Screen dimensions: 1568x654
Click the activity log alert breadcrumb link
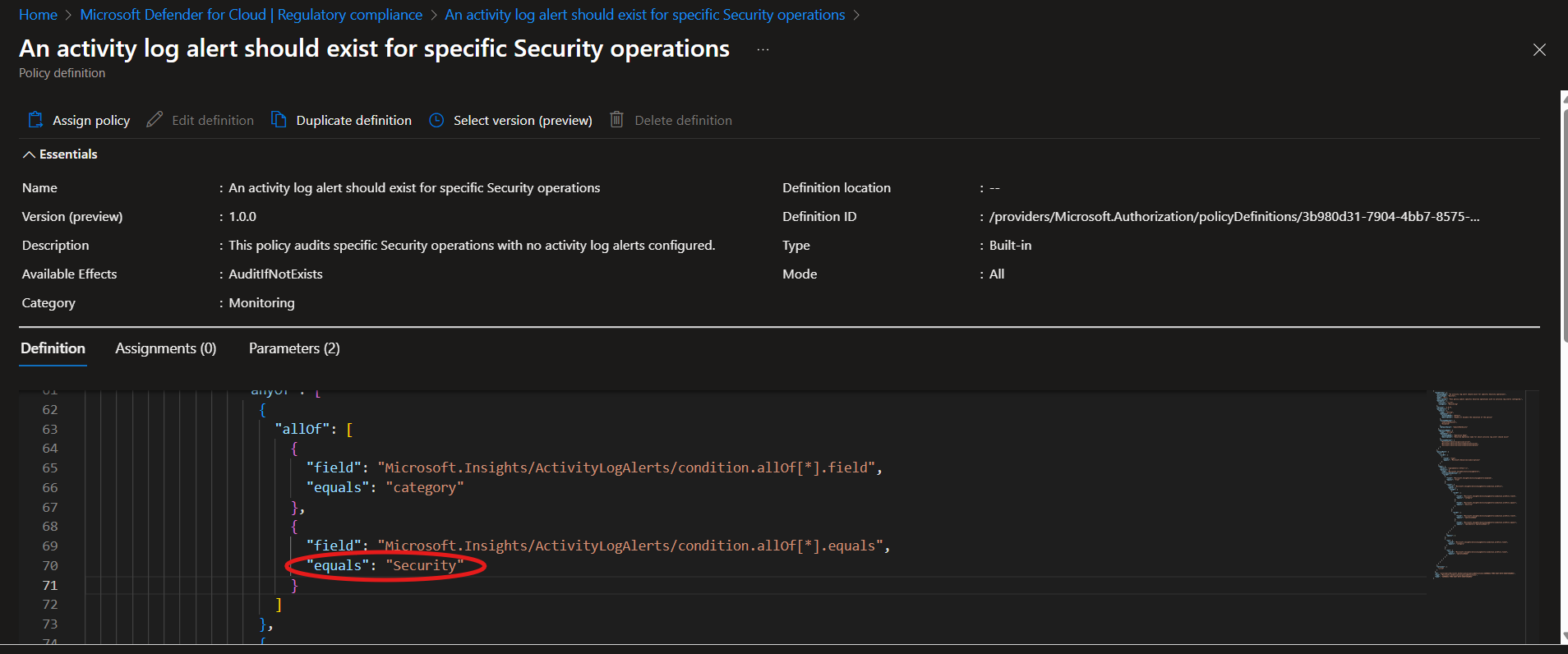[x=644, y=15]
